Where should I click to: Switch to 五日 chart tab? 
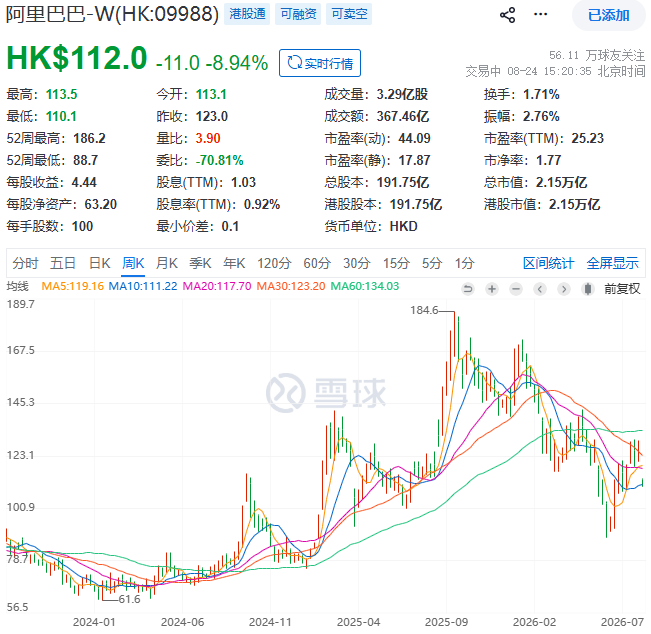click(x=63, y=263)
